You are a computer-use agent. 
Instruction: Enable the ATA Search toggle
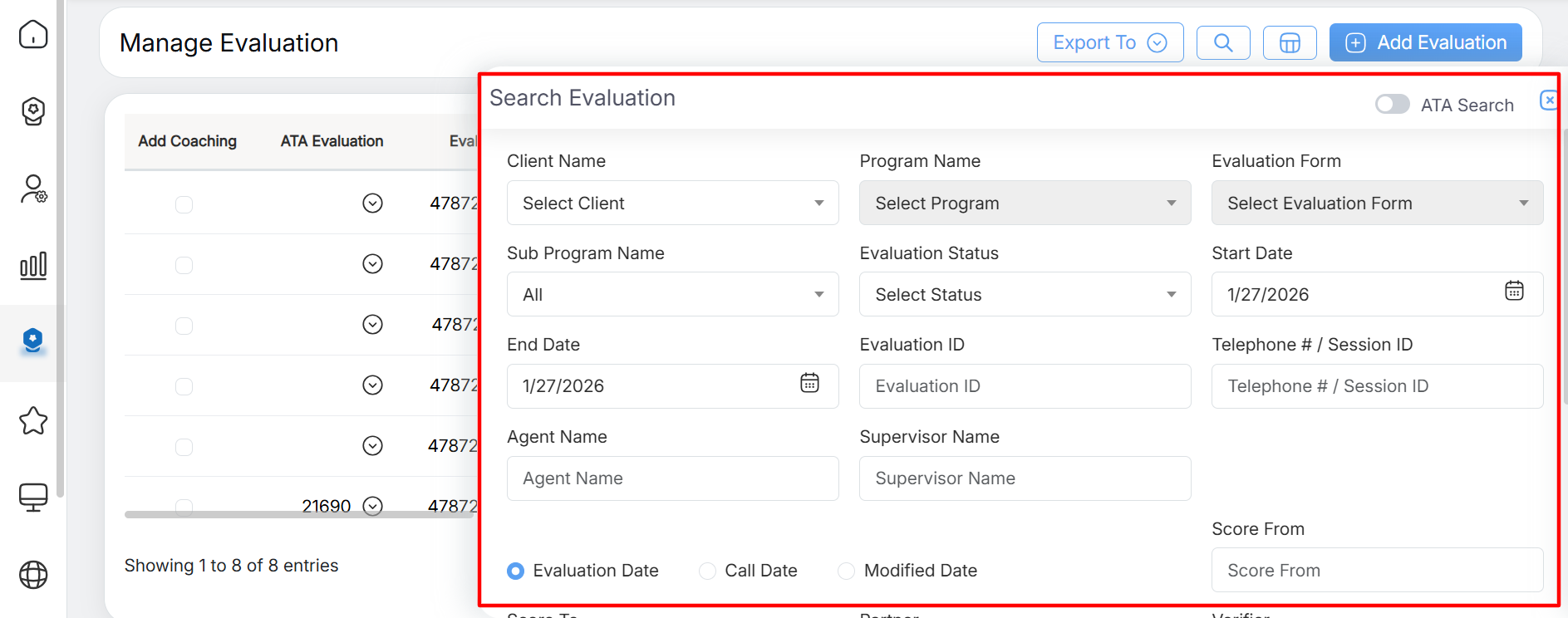[1392, 104]
